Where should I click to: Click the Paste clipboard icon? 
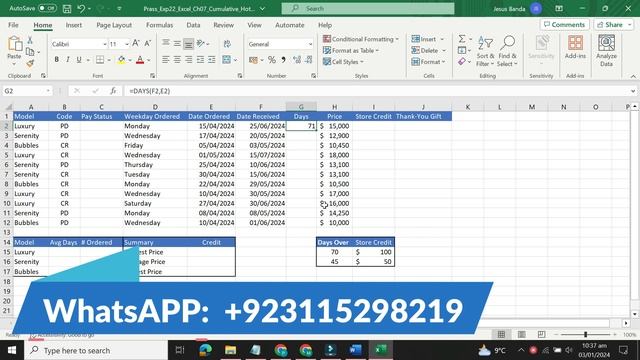click(14, 44)
